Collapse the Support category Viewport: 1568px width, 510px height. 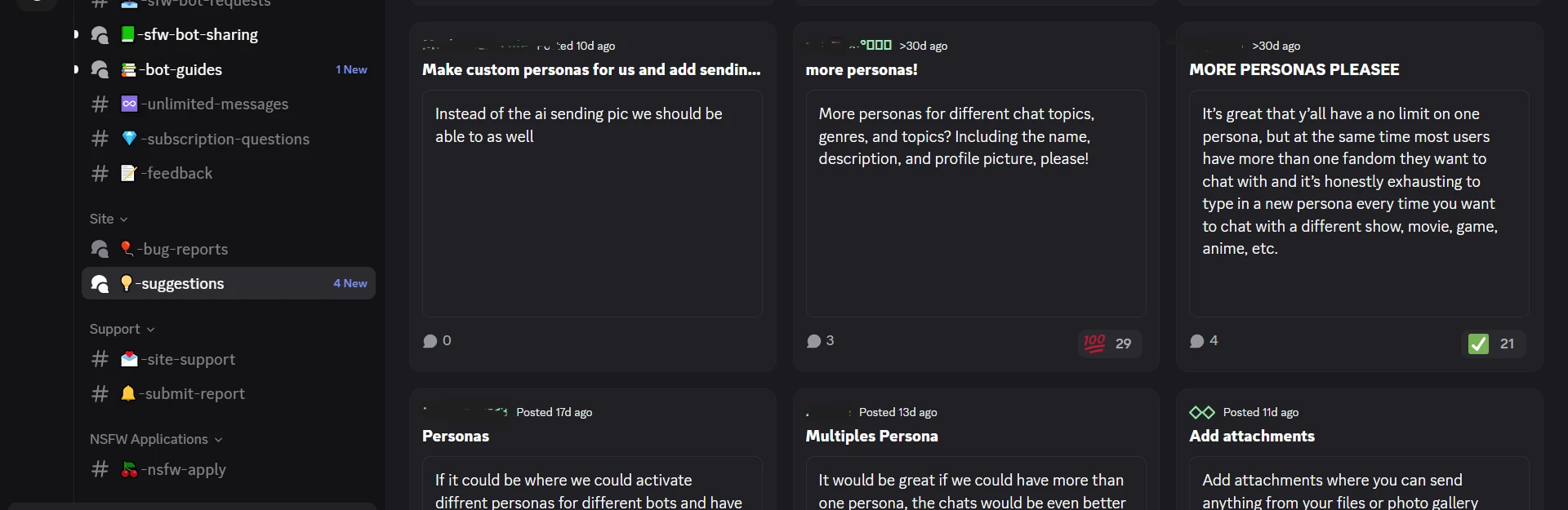[122, 329]
